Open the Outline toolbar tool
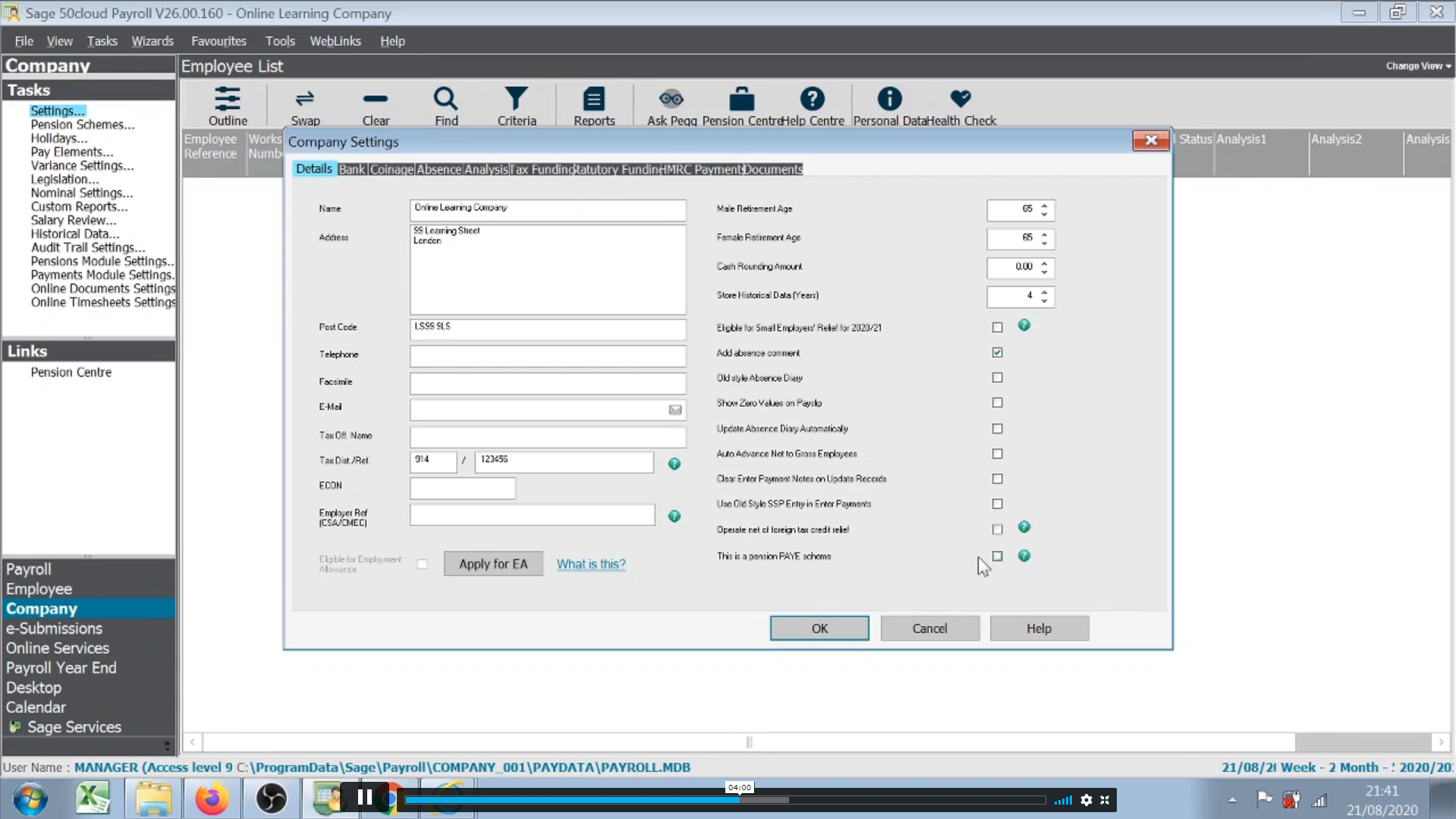Image resolution: width=1456 pixels, height=819 pixels. [x=228, y=106]
